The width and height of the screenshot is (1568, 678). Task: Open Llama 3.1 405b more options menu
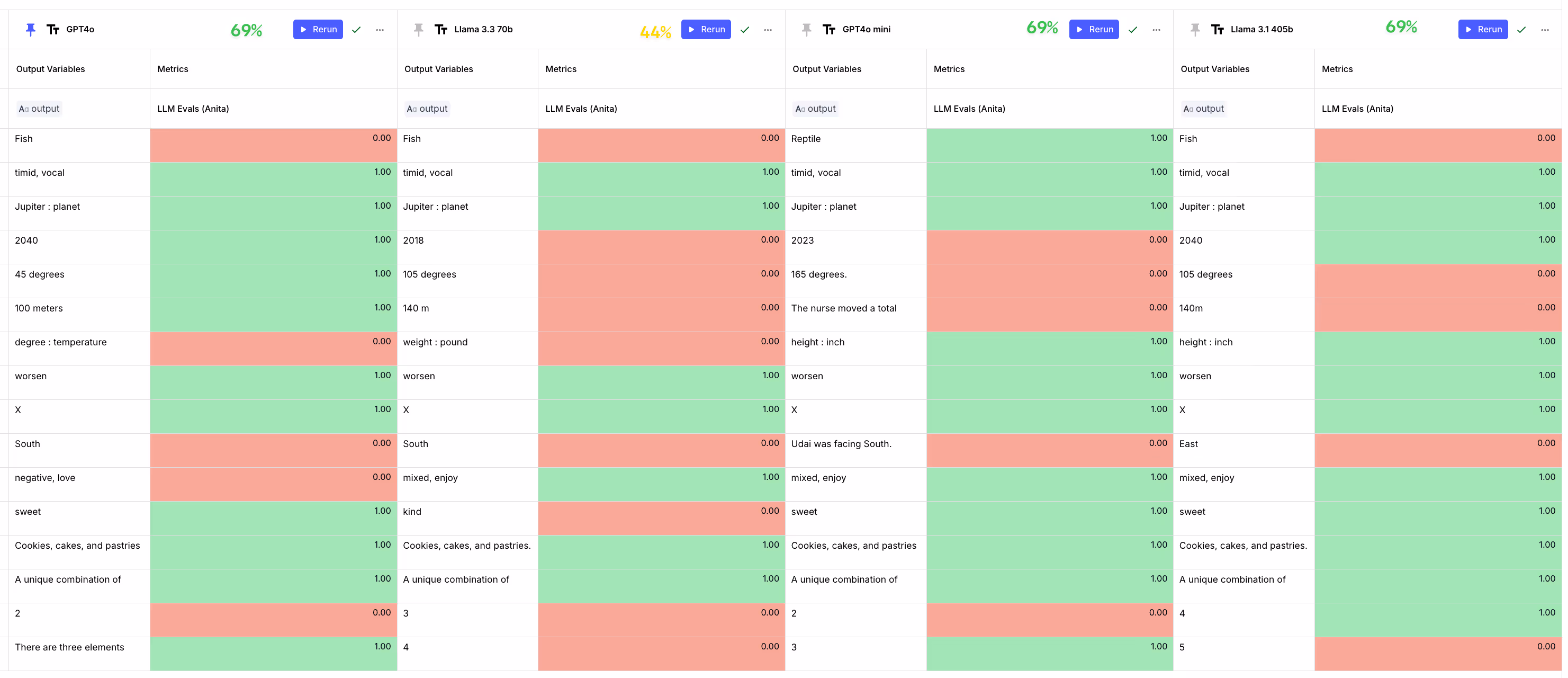[x=1545, y=29]
